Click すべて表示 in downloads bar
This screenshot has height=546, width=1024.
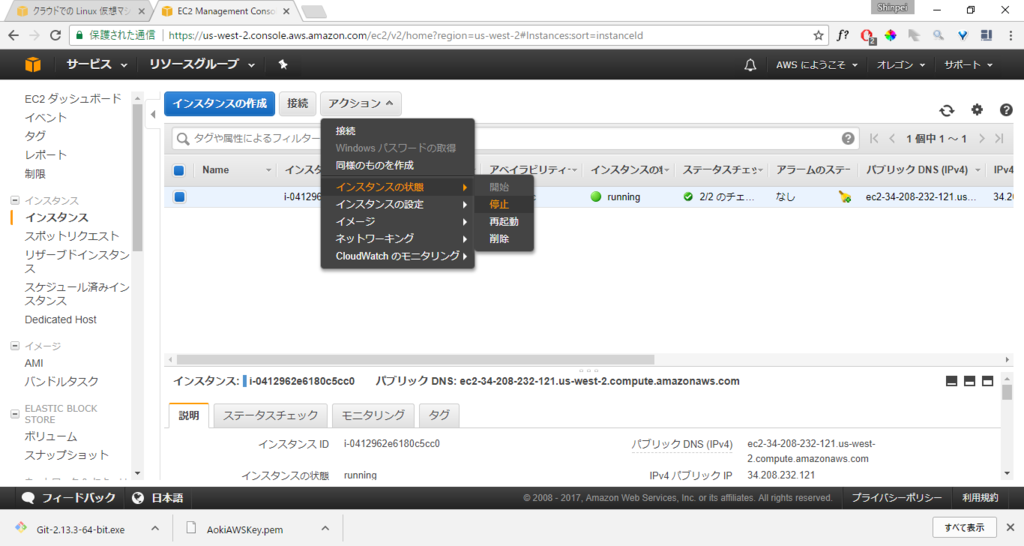964,527
